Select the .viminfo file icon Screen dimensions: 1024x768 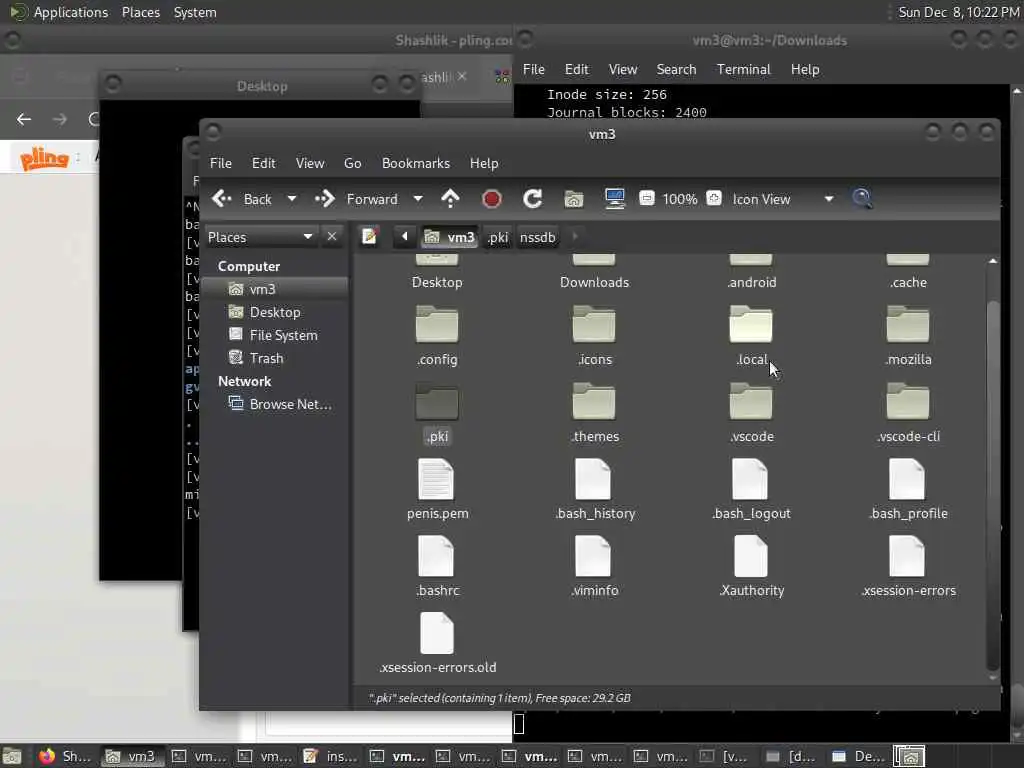click(593, 556)
